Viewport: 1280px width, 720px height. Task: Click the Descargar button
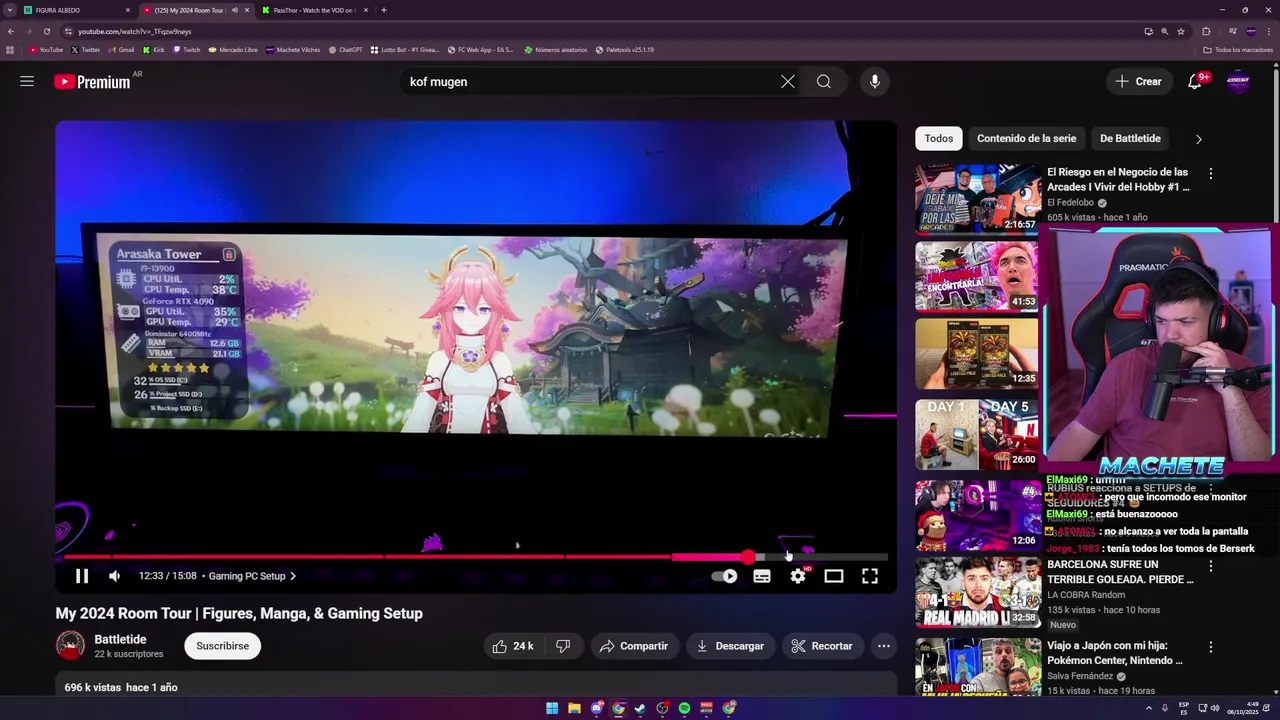tap(730, 646)
